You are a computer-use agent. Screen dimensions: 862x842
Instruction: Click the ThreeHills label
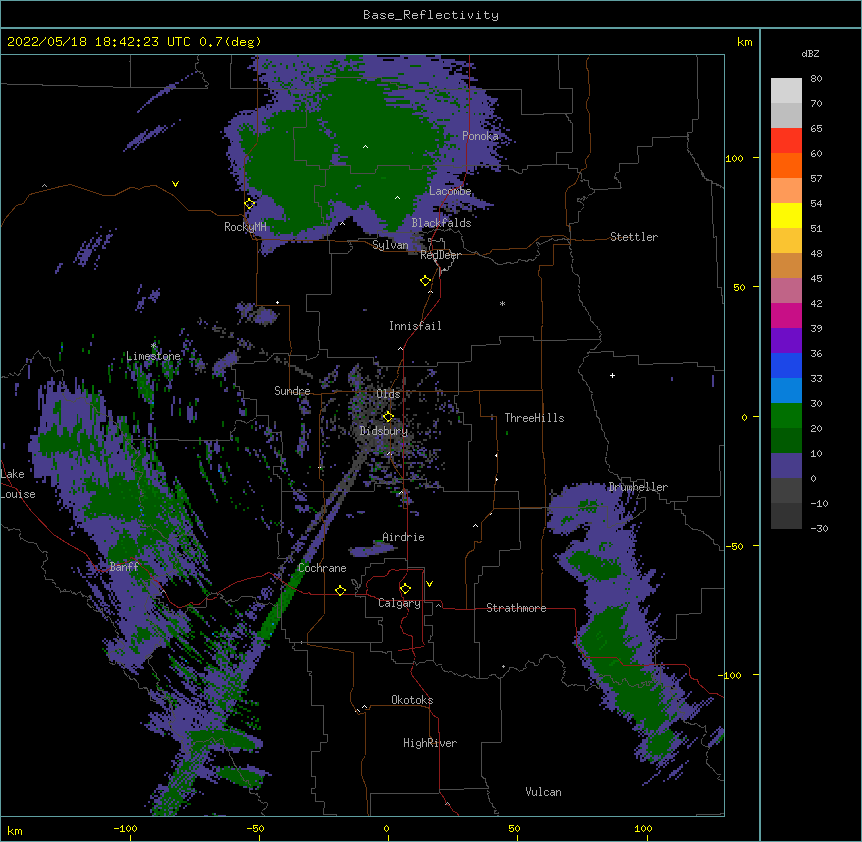(534, 418)
